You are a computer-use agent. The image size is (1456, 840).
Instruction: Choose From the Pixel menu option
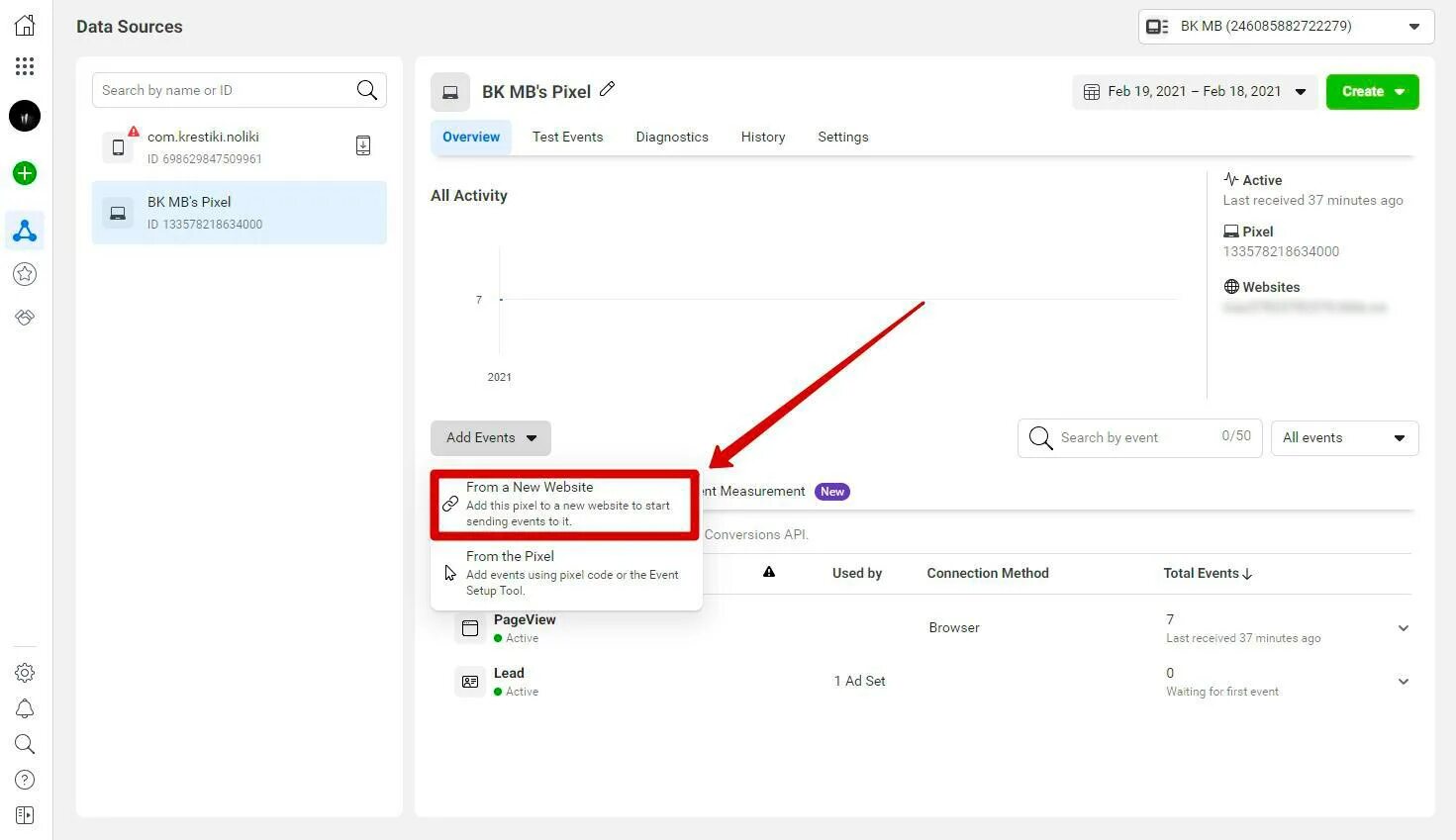pyautogui.click(x=565, y=574)
